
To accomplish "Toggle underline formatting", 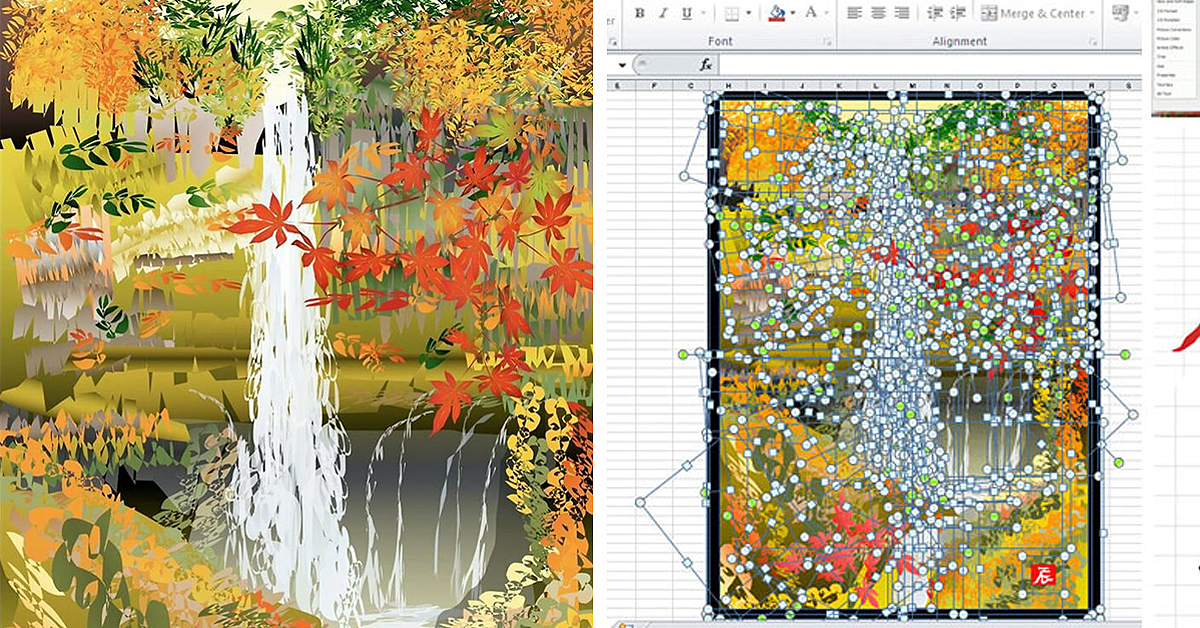I will click(x=686, y=12).
